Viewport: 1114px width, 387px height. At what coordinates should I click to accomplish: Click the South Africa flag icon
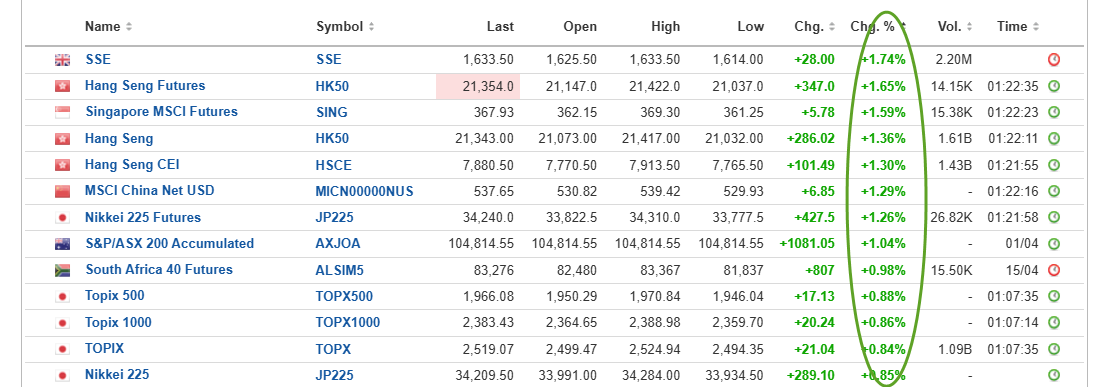[63, 271]
